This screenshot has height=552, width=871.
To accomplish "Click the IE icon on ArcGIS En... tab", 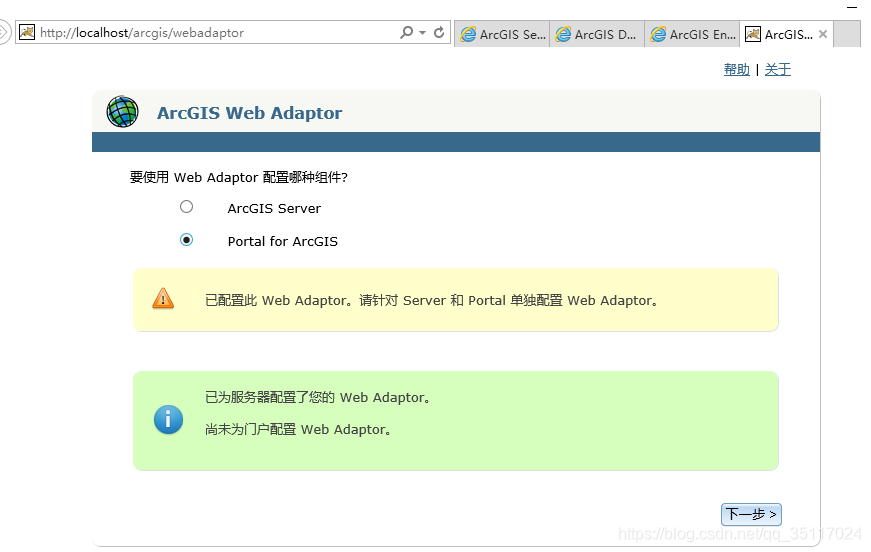I will [658, 34].
